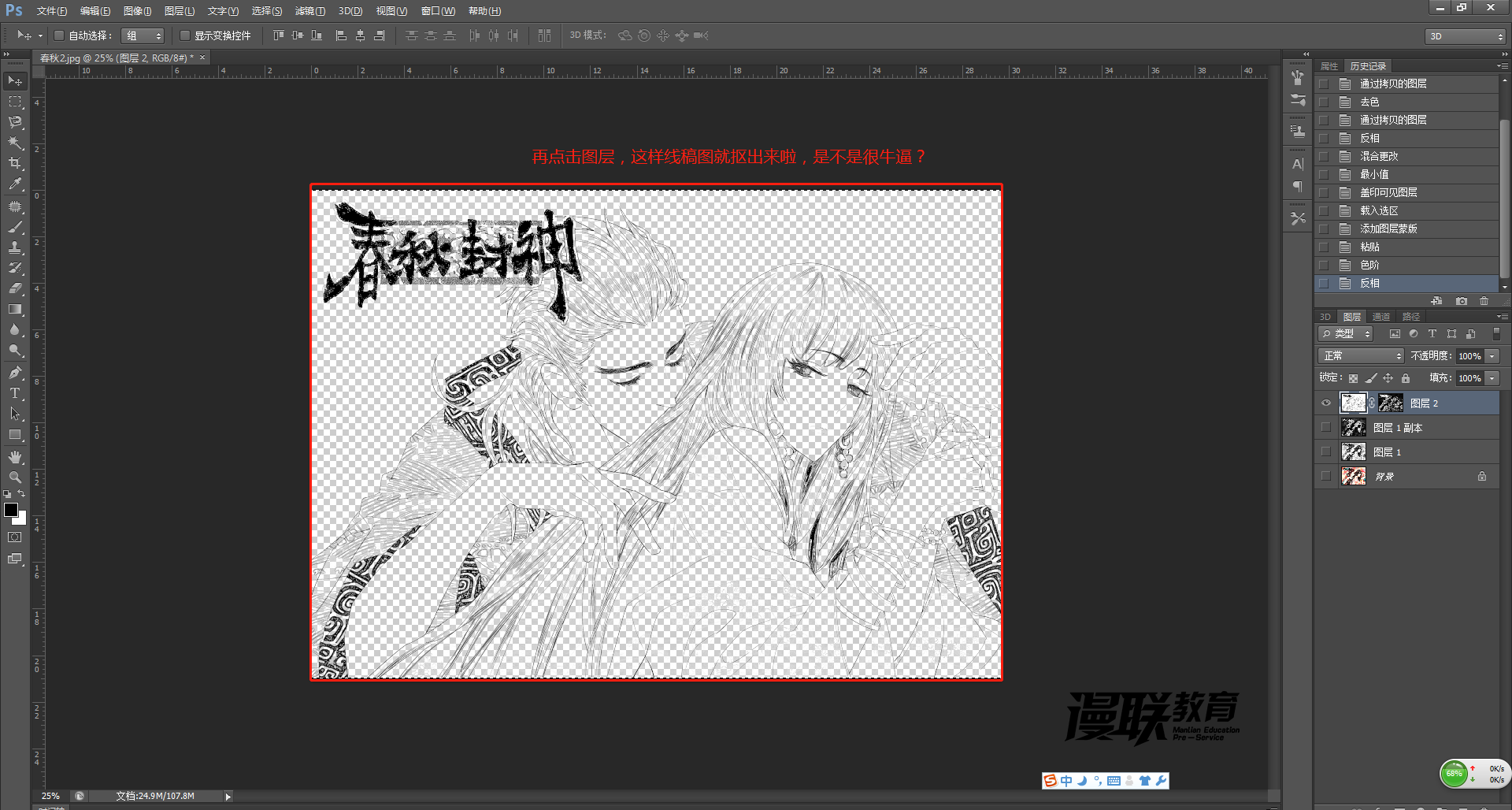Toggle Quick Mask mode icon
This screenshot has height=810, width=1512.
click(x=15, y=537)
